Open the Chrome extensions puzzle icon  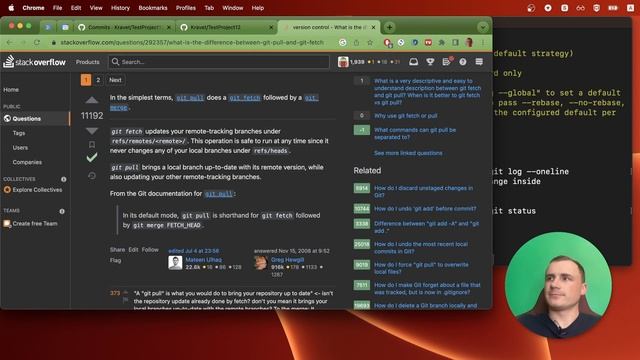point(442,42)
